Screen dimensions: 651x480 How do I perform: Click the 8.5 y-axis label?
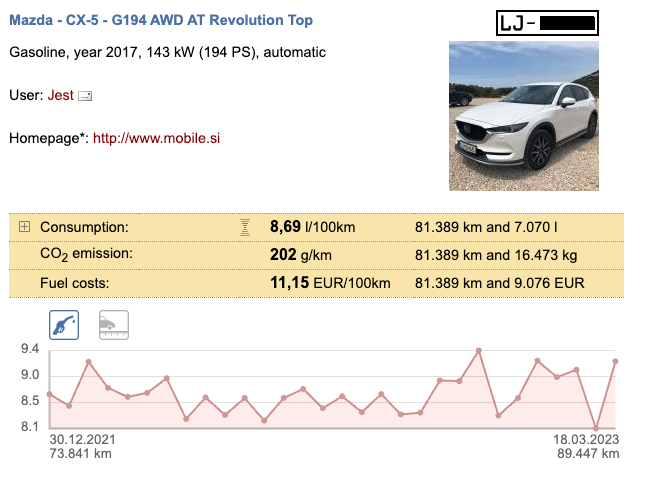pyautogui.click(x=30, y=401)
